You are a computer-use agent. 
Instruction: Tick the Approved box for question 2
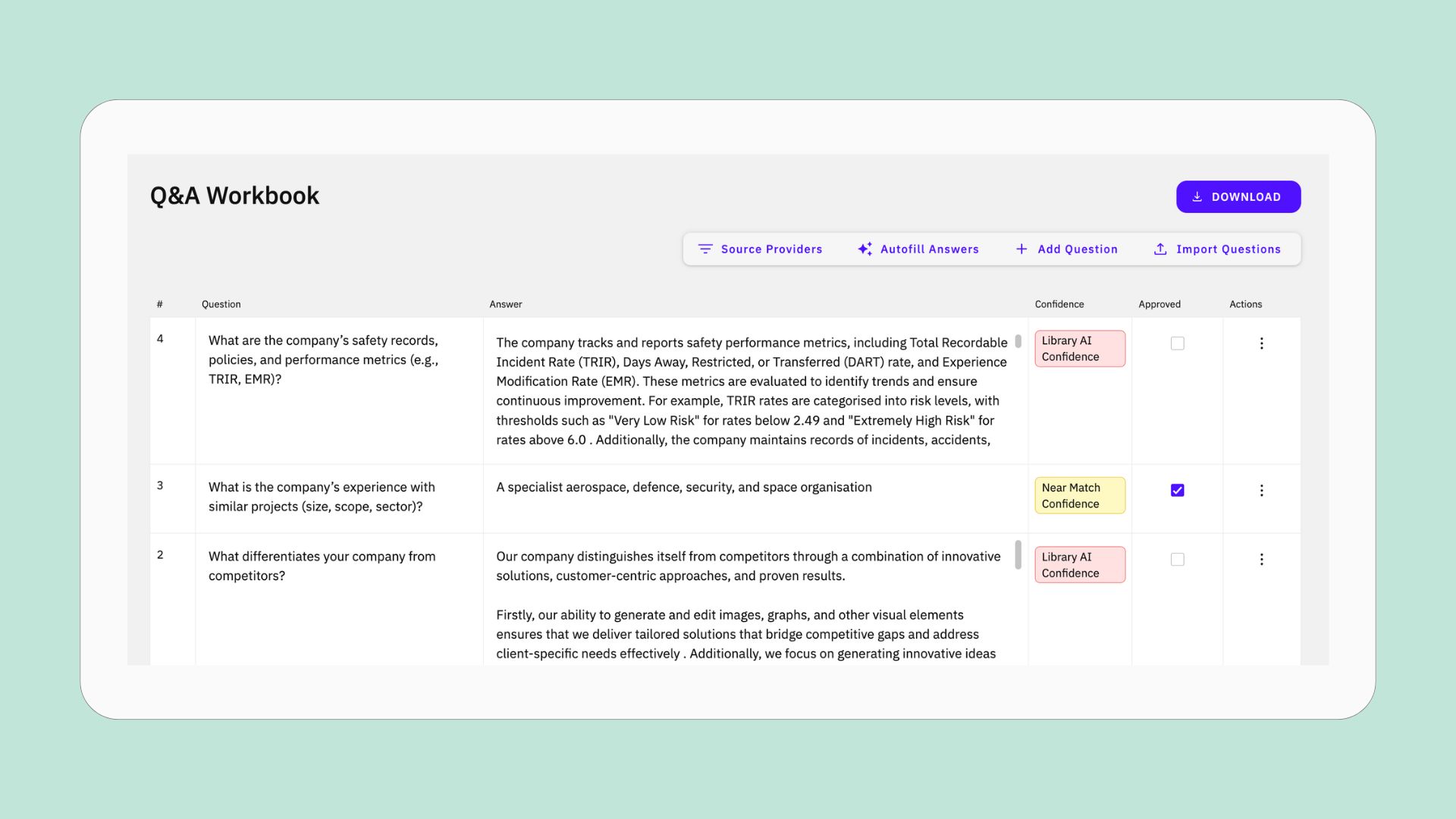1177,560
